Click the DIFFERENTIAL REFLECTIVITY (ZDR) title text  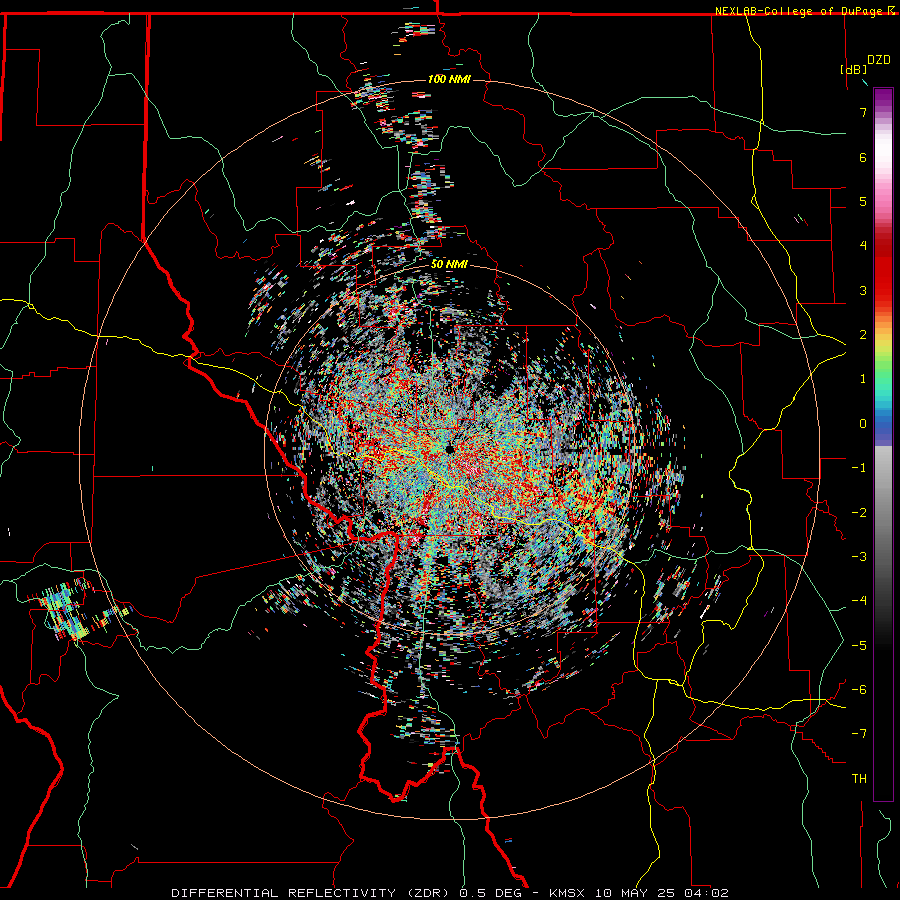pos(312,893)
